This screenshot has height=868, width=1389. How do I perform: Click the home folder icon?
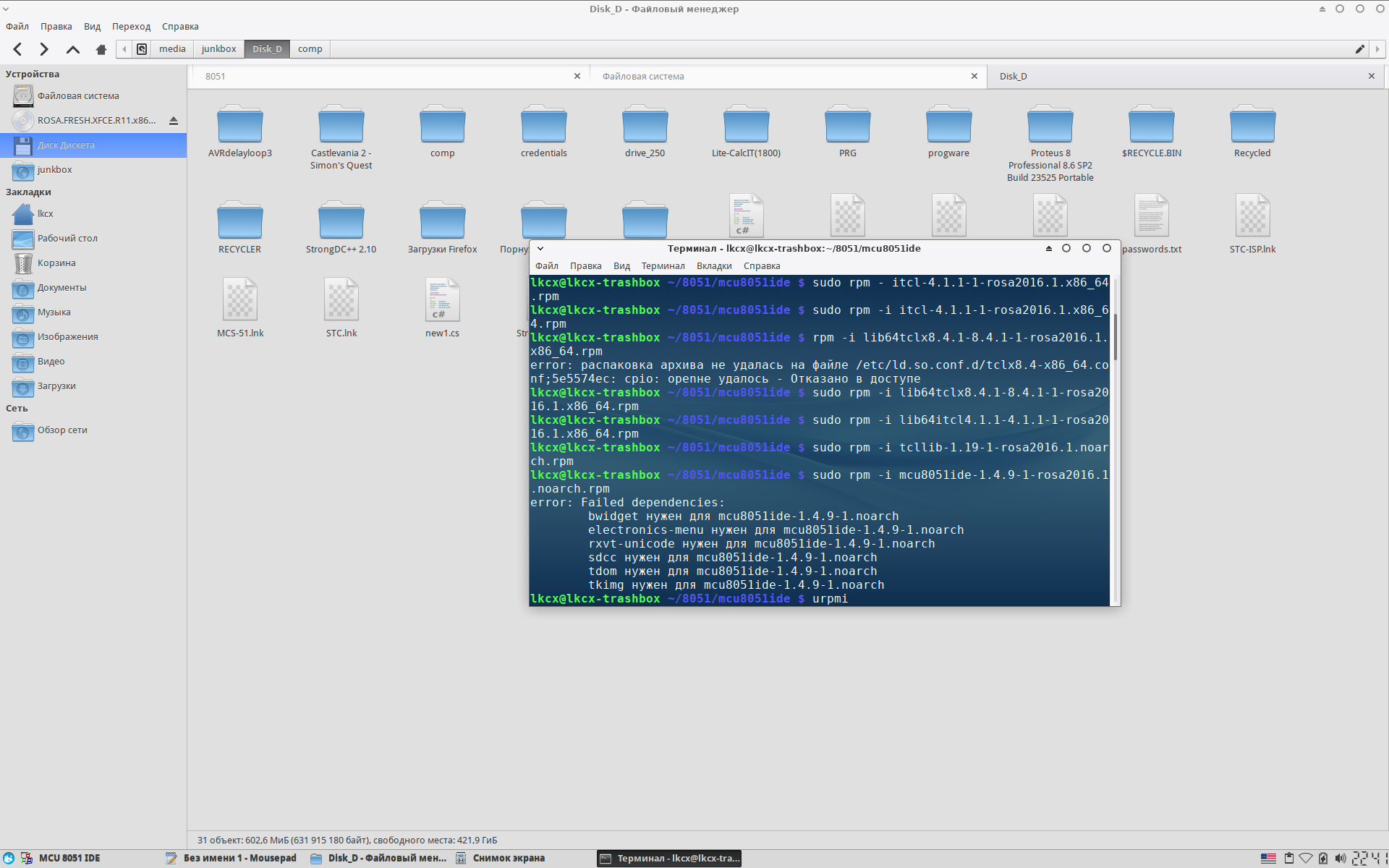(101, 49)
